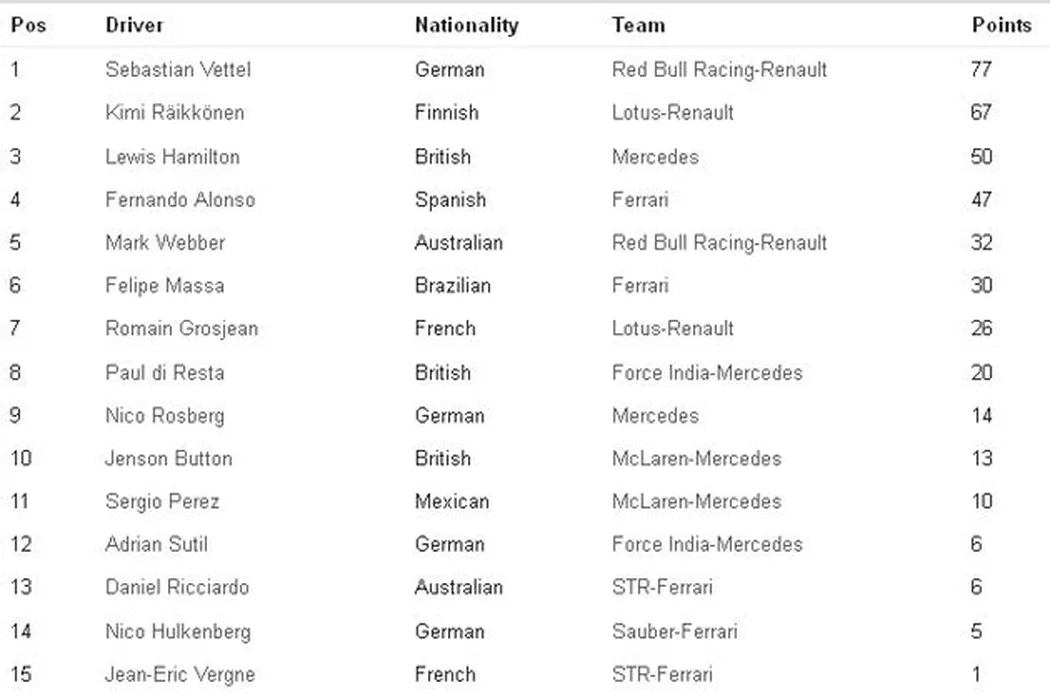Click Mark Webber's driver name
This screenshot has height=700, width=1050.
point(165,243)
